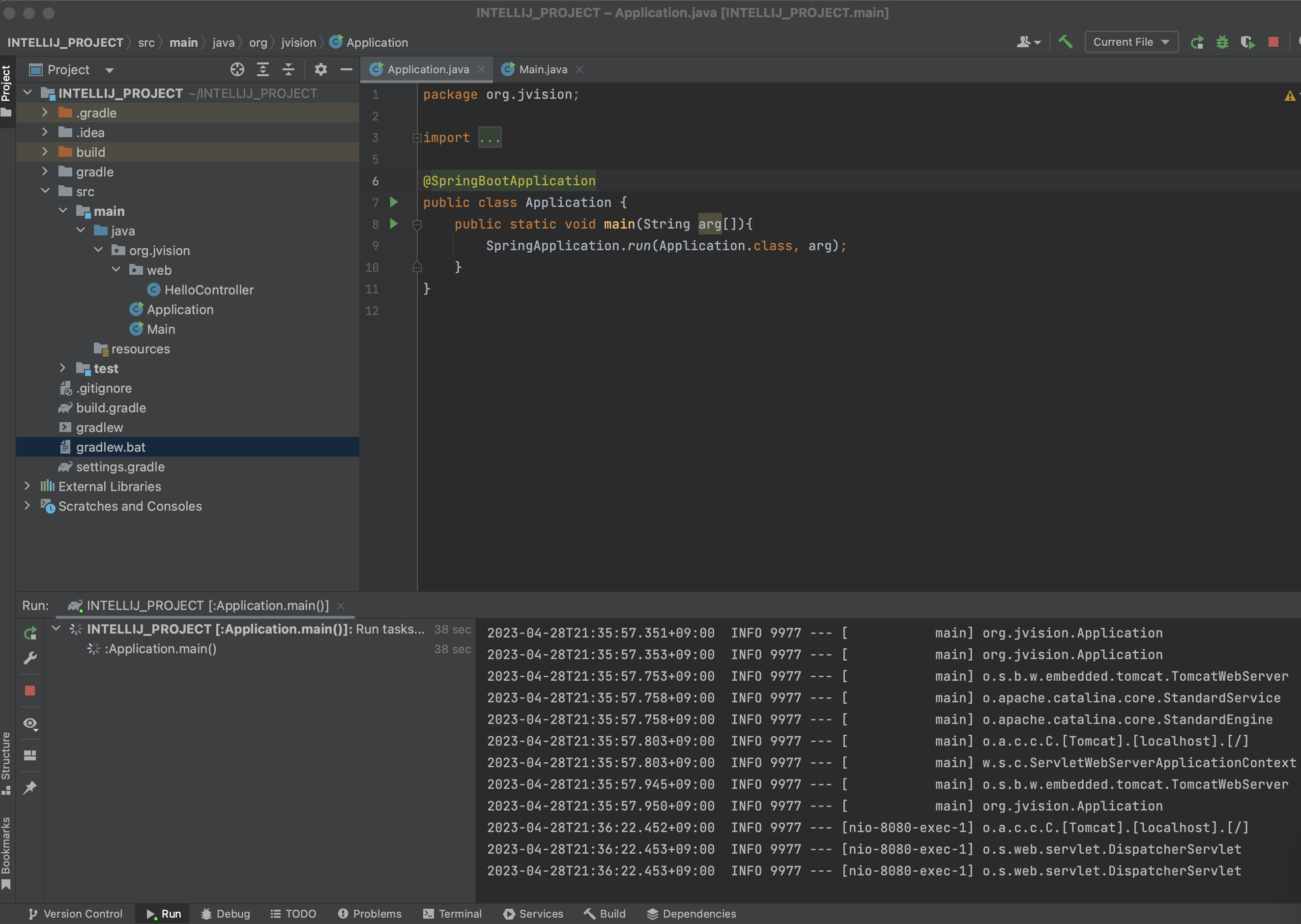Open Project panel settings gear
The height and width of the screenshot is (924, 1301).
click(321, 69)
